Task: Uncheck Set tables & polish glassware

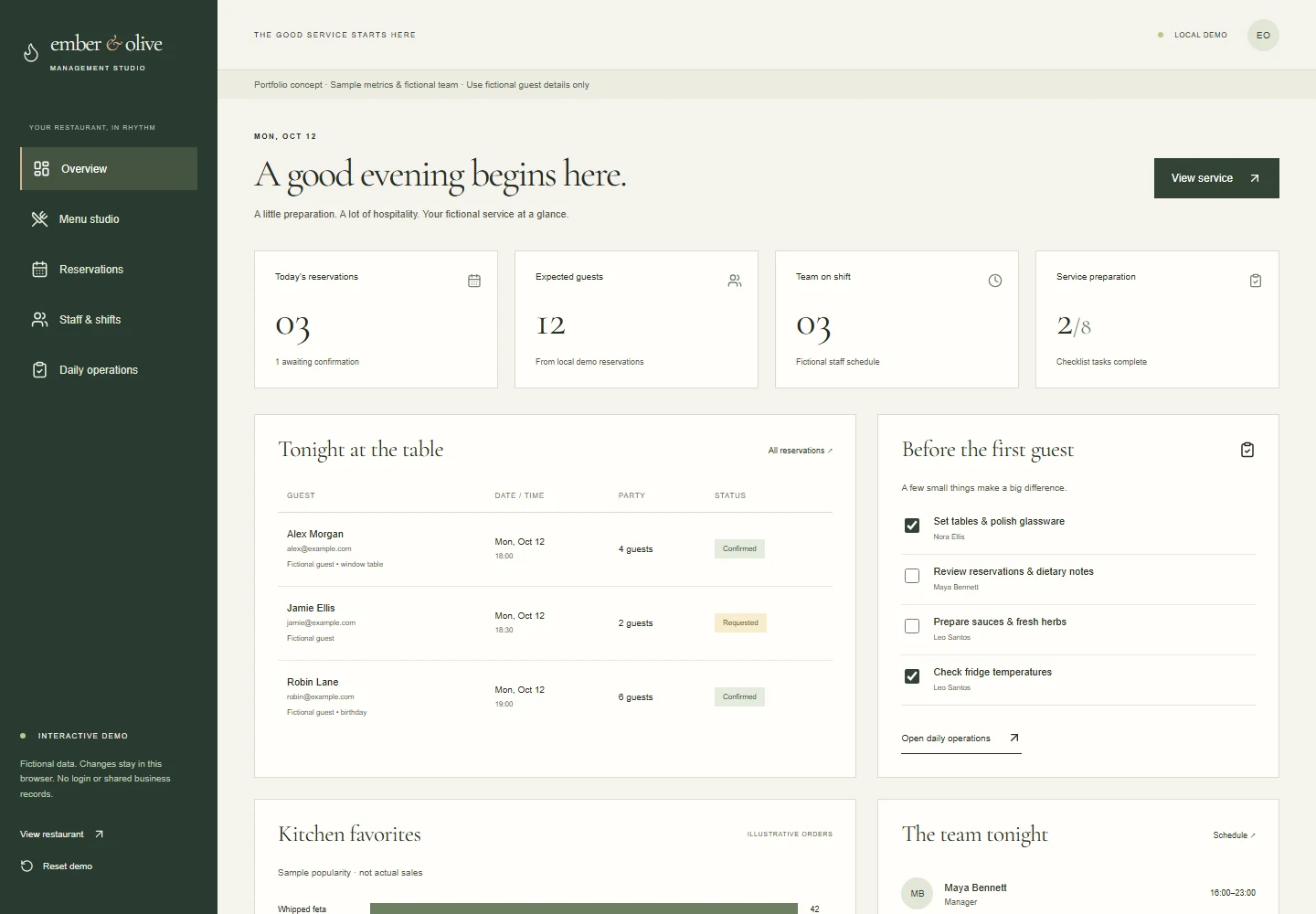Action: point(912,526)
